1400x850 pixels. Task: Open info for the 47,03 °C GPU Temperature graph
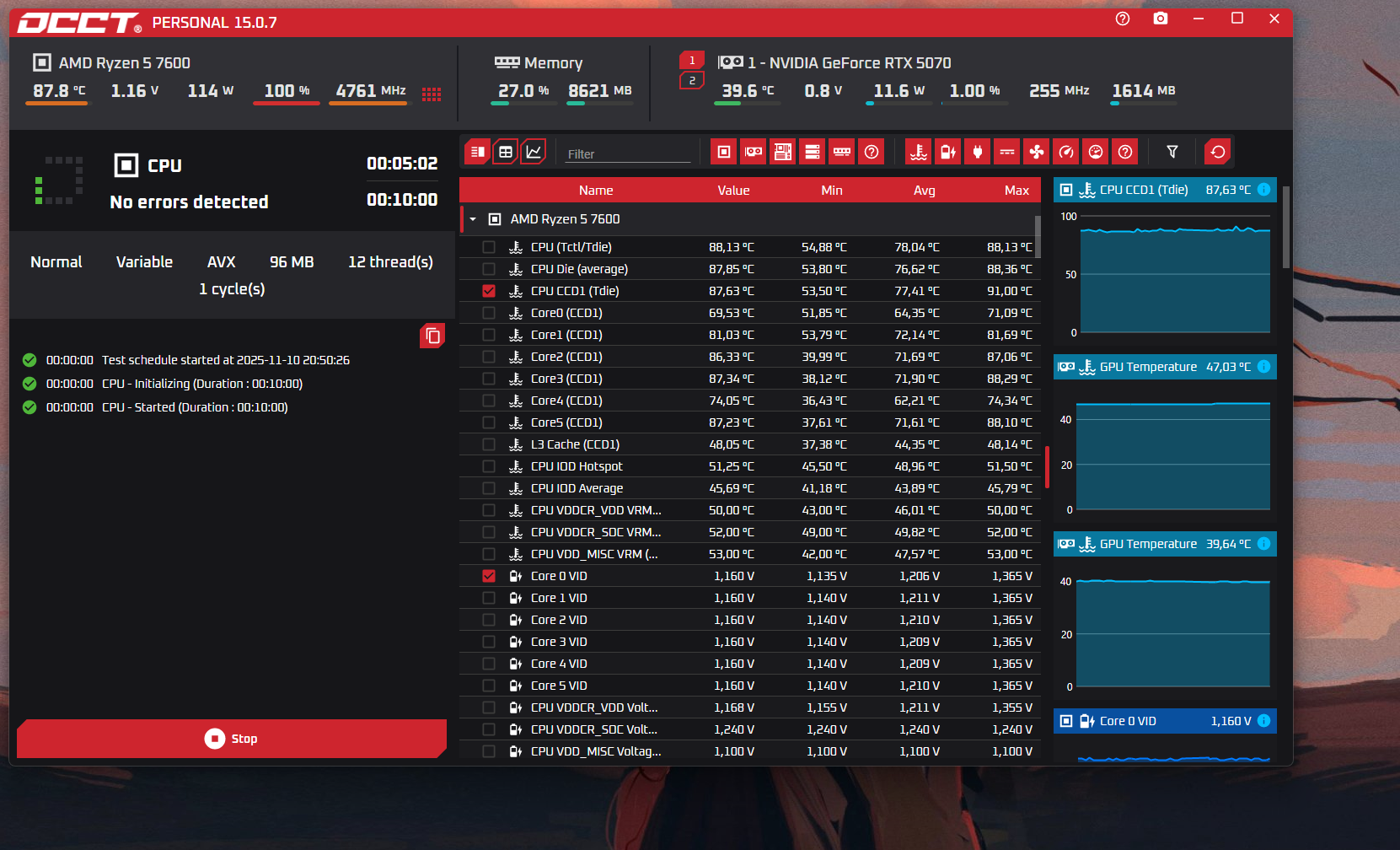point(1264,367)
